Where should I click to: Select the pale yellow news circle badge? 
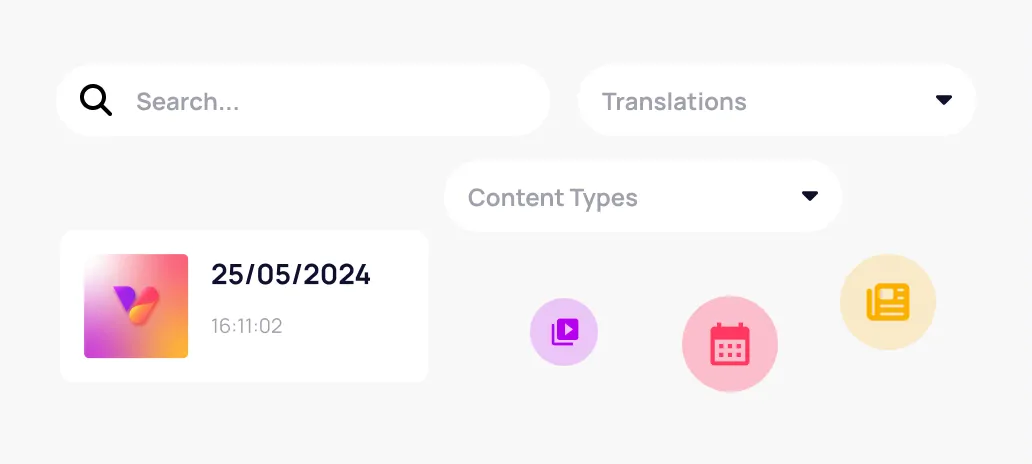pos(888,302)
